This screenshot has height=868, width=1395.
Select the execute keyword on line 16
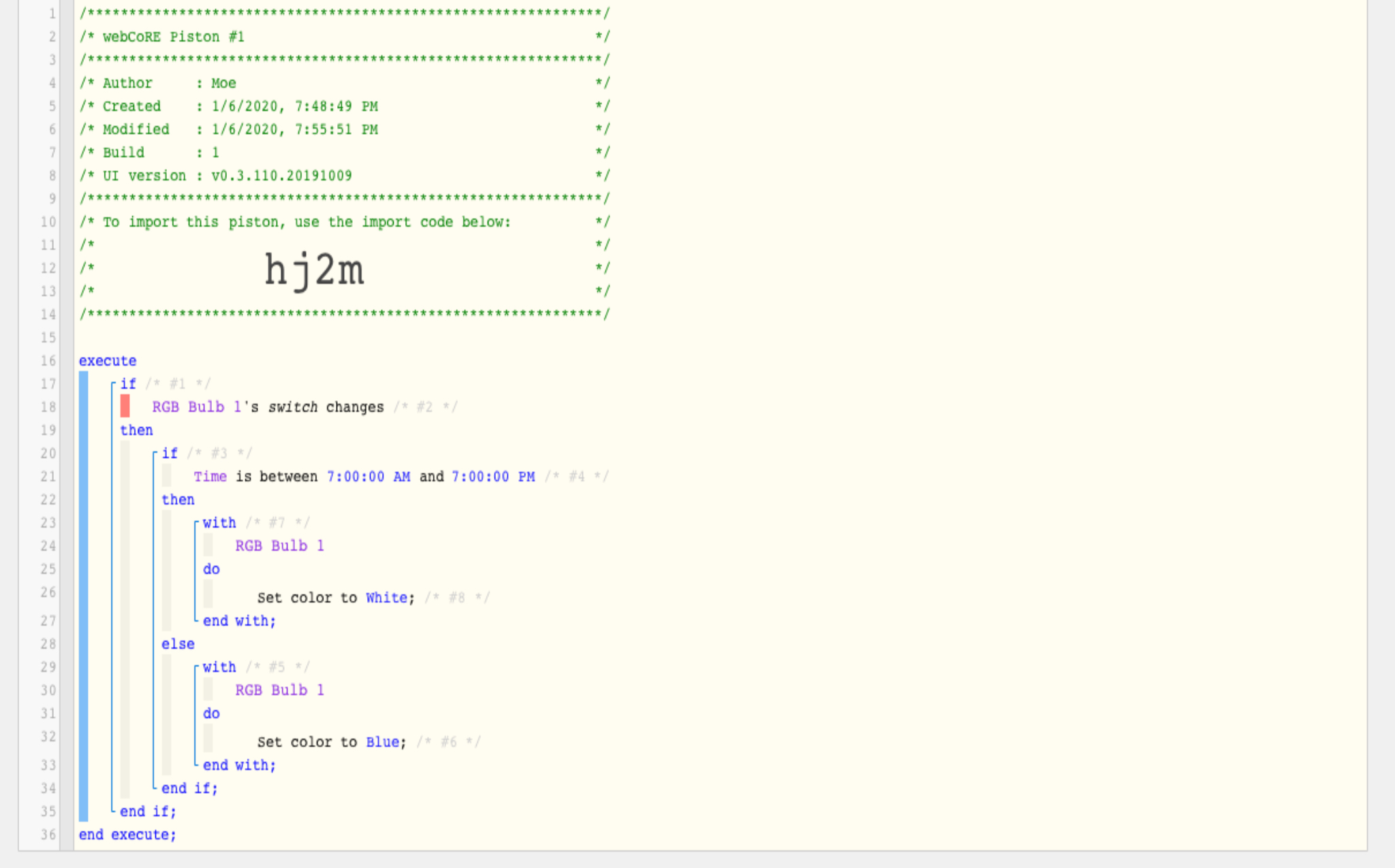pyautogui.click(x=108, y=361)
